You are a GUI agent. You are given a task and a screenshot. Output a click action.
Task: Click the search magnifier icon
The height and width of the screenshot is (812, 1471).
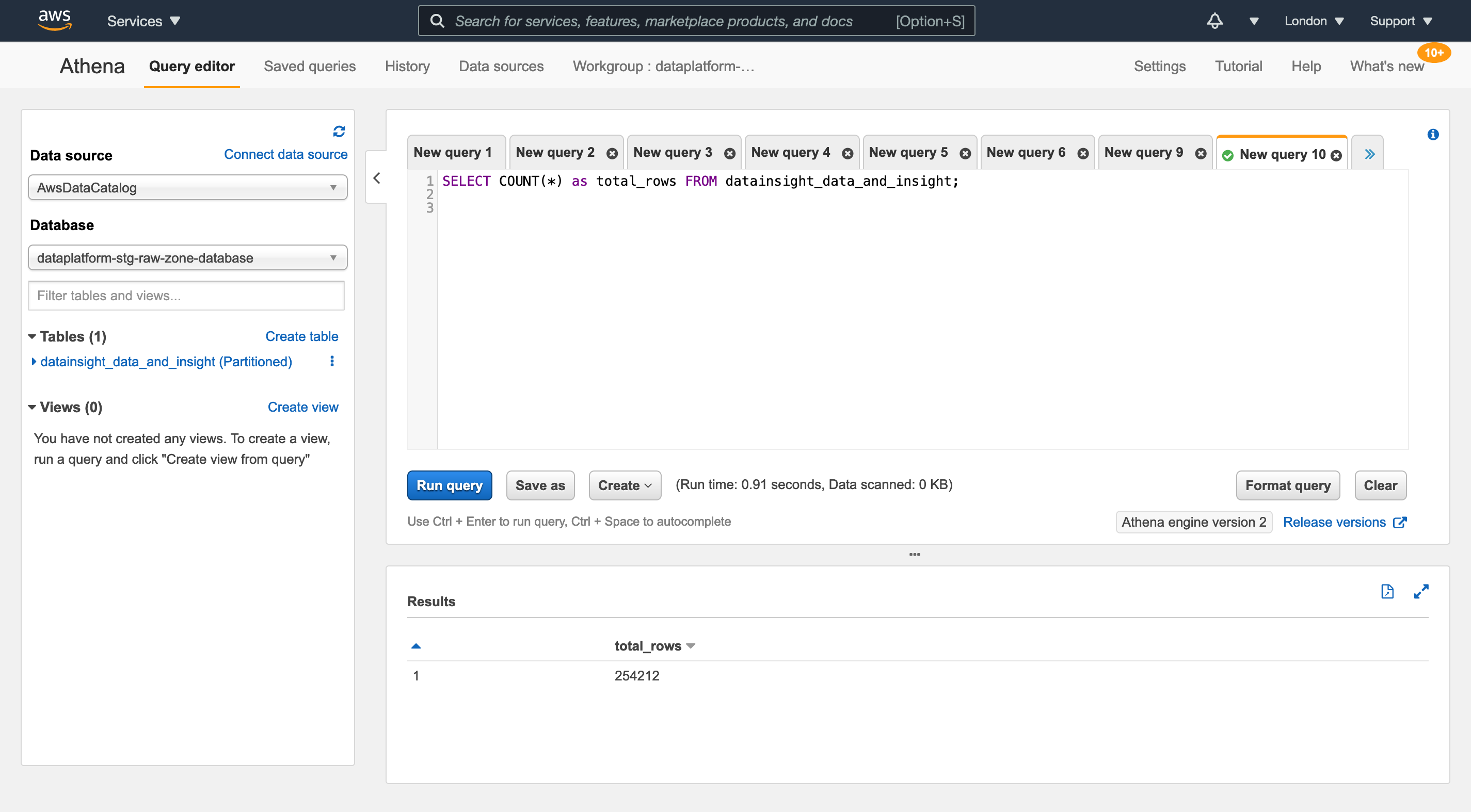(x=437, y=21)
